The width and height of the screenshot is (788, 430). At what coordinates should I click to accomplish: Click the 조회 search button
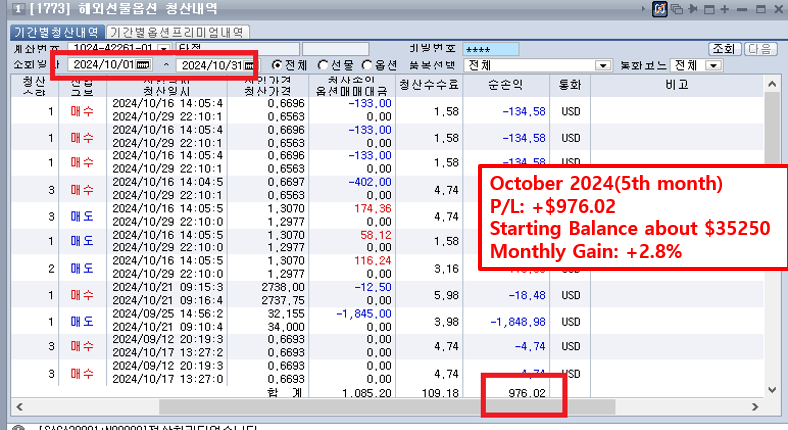click(723, 48)
